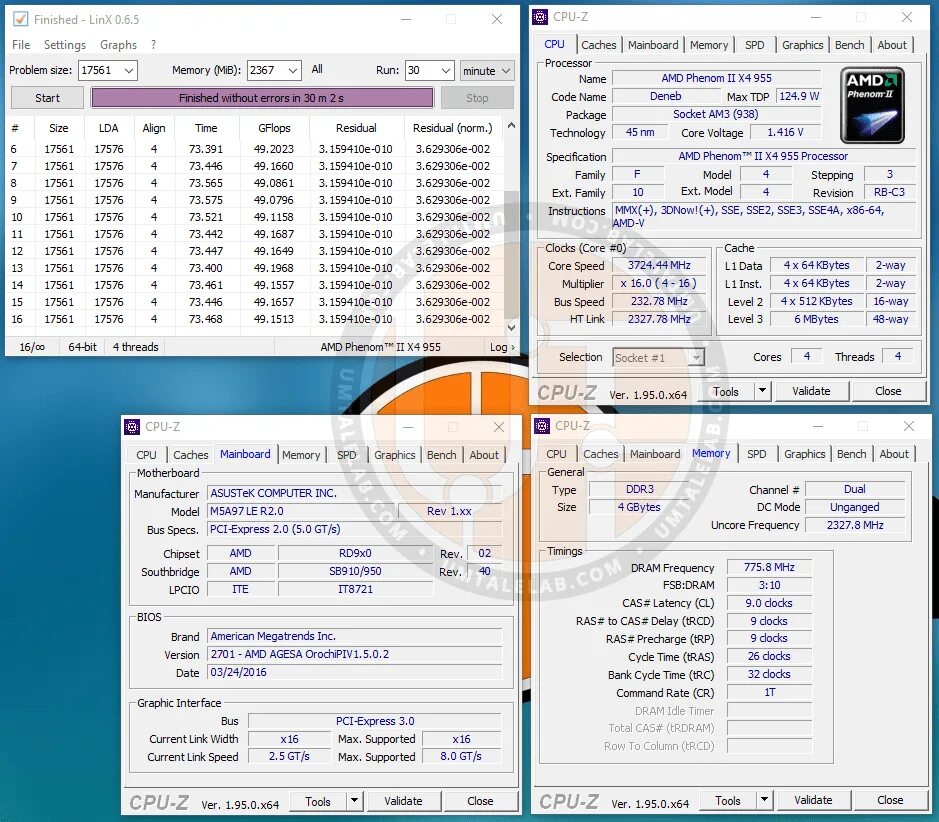This screenshot has width=939, height=822.
Task: Click Validate in the Mainboard CPU-Z window
Action: [x=403, y=800]
